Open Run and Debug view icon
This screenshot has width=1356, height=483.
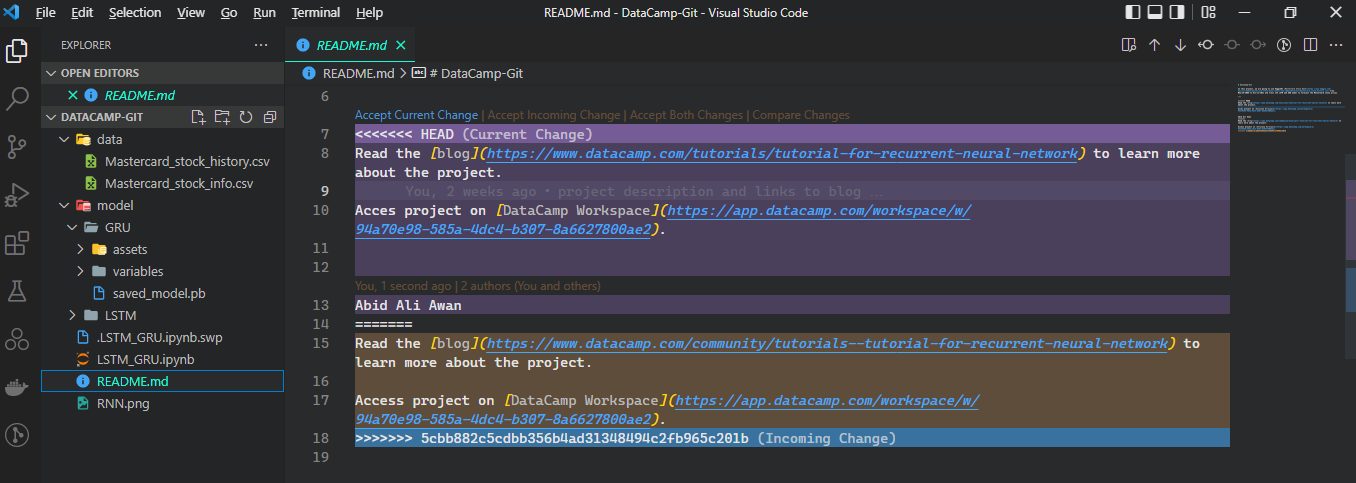click(x=17, y=195)
